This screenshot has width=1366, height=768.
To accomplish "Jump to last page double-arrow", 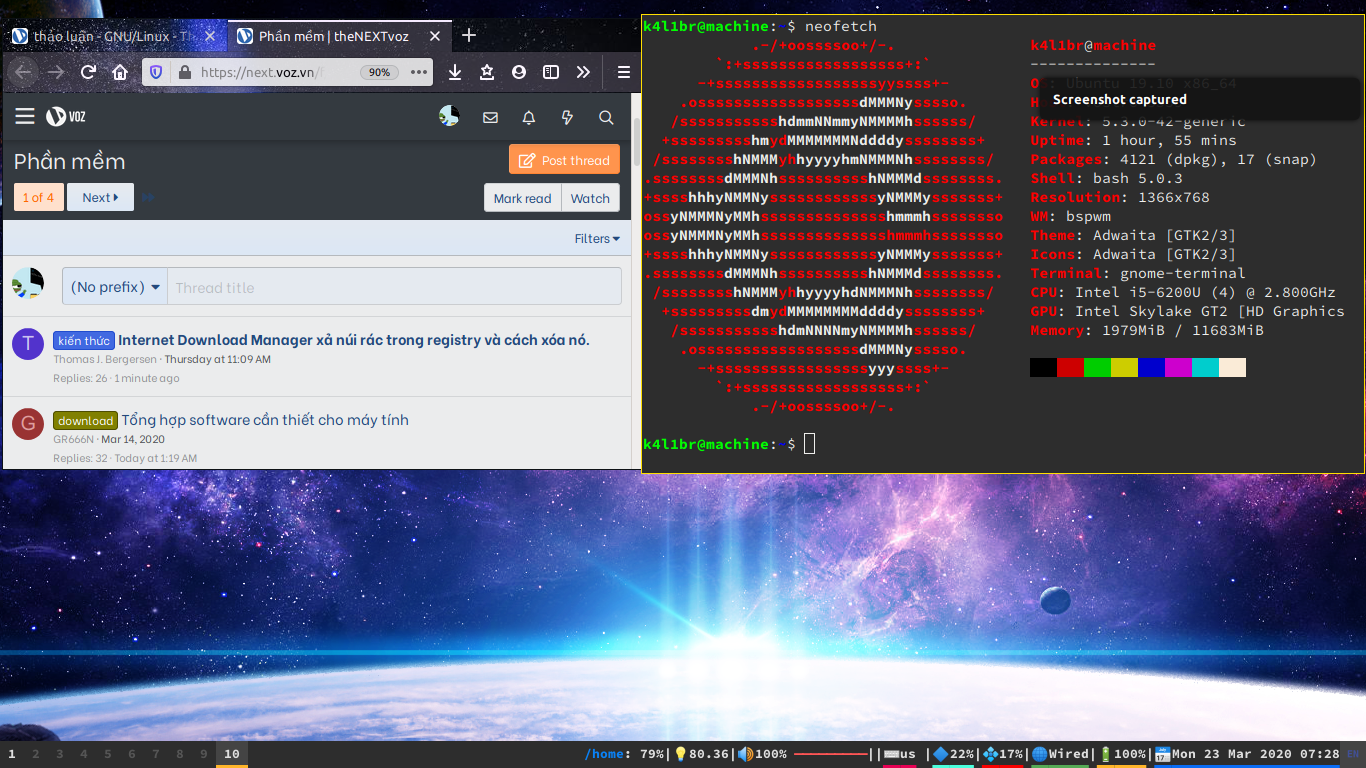I will [147, 197].
